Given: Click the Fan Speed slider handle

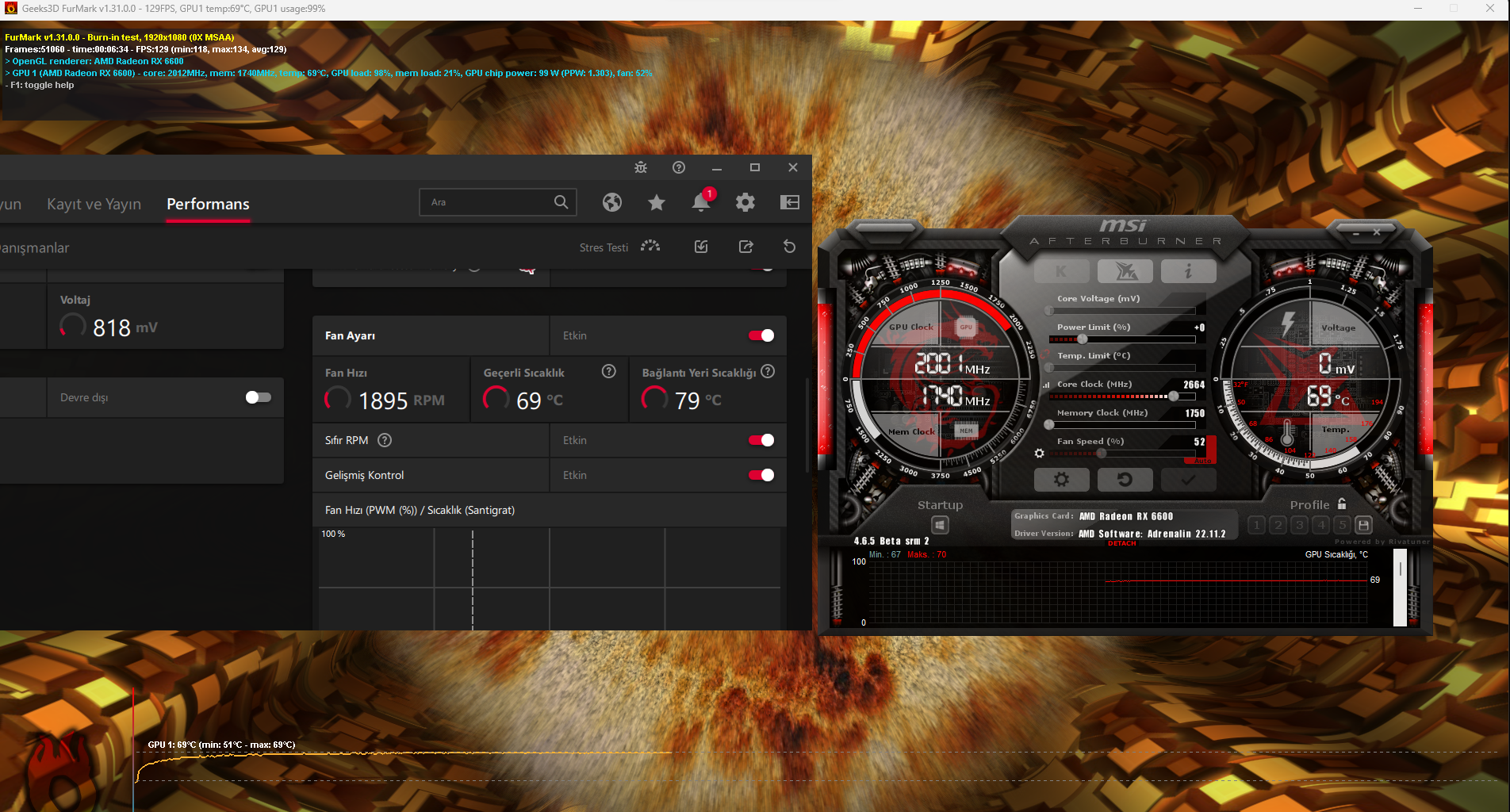Looking at the screenshot, I should (1102, 454).
